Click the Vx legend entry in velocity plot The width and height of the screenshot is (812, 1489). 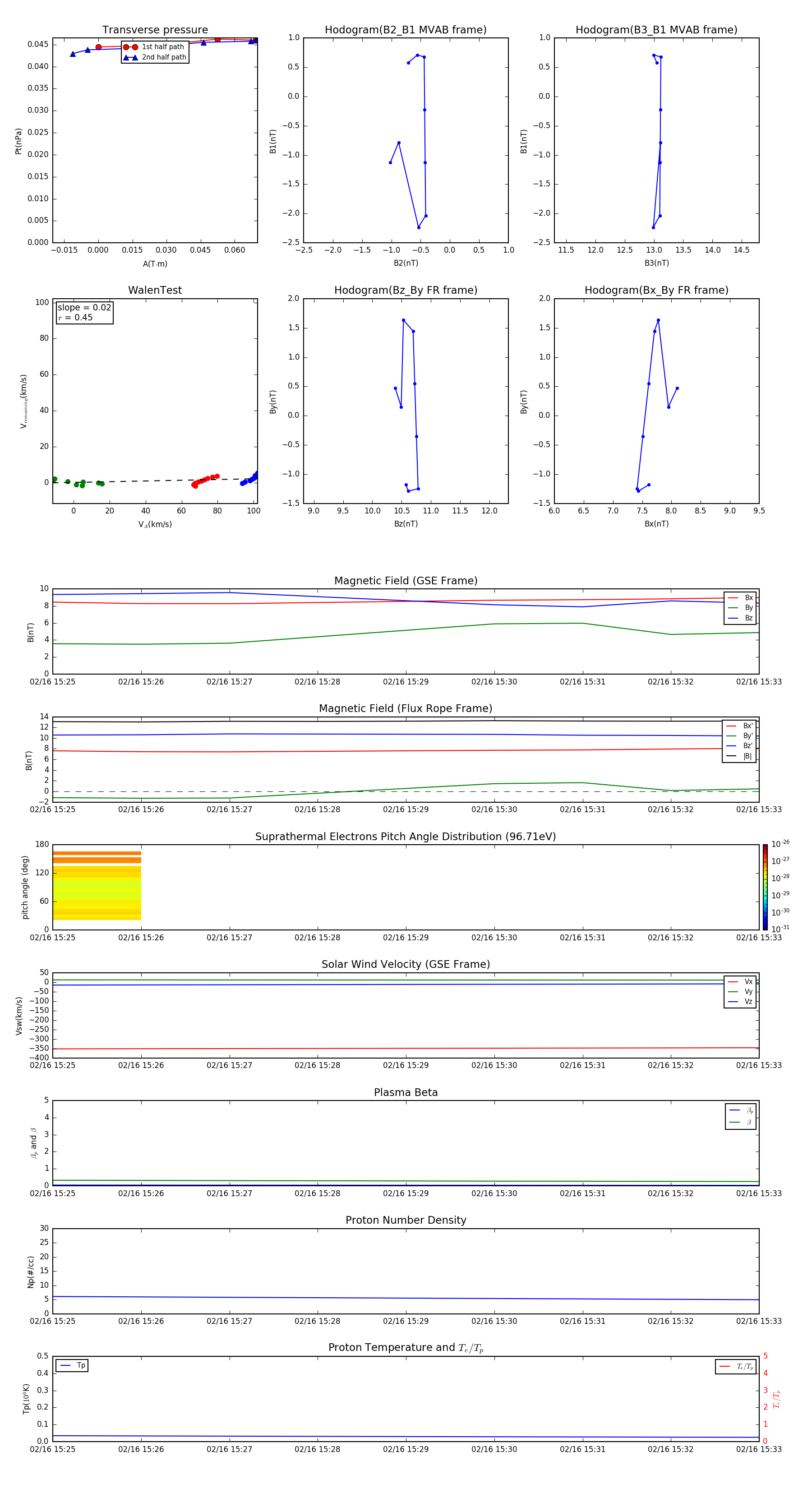tap(740, 981)
